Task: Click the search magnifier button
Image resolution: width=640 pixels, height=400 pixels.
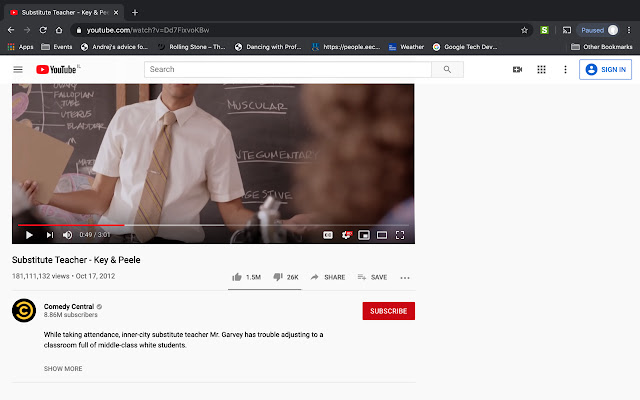Action: point(447,69)
